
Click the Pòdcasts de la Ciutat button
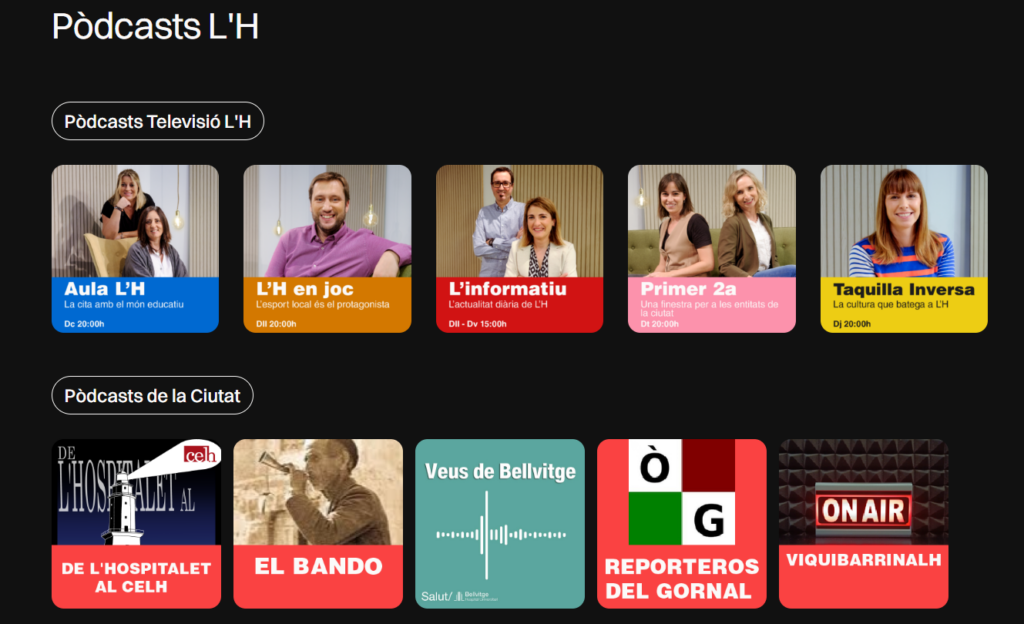point(152,395)
